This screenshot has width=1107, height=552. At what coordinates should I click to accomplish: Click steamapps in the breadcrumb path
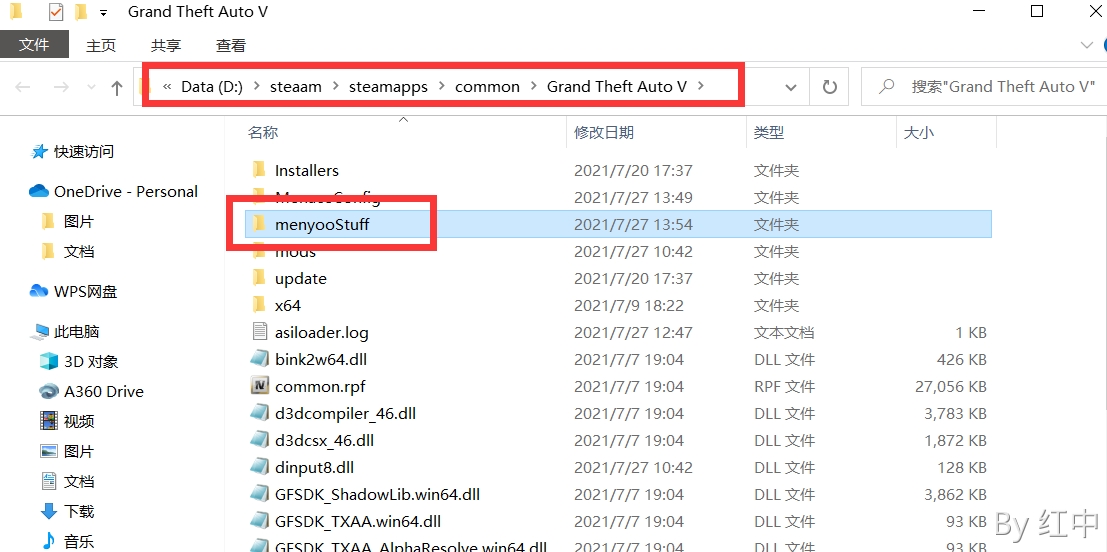[x=388, y=87]
